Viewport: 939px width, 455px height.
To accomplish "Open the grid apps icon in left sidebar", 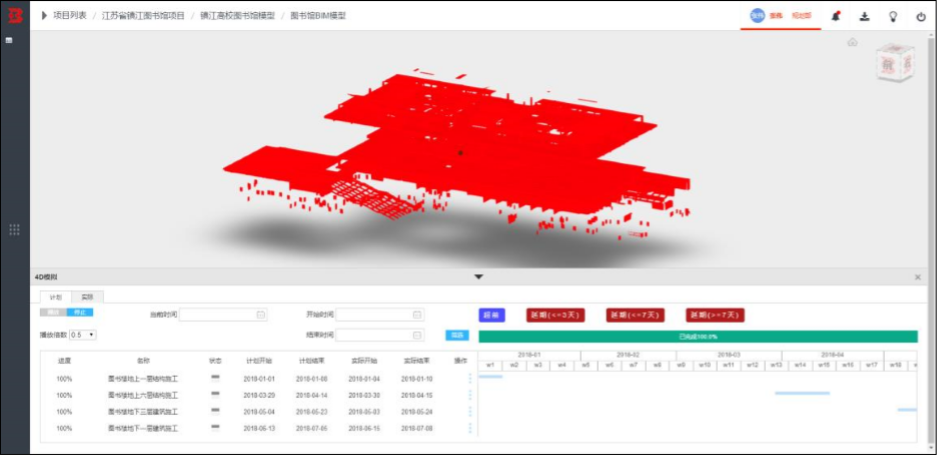I will click(x=15, y=229).
